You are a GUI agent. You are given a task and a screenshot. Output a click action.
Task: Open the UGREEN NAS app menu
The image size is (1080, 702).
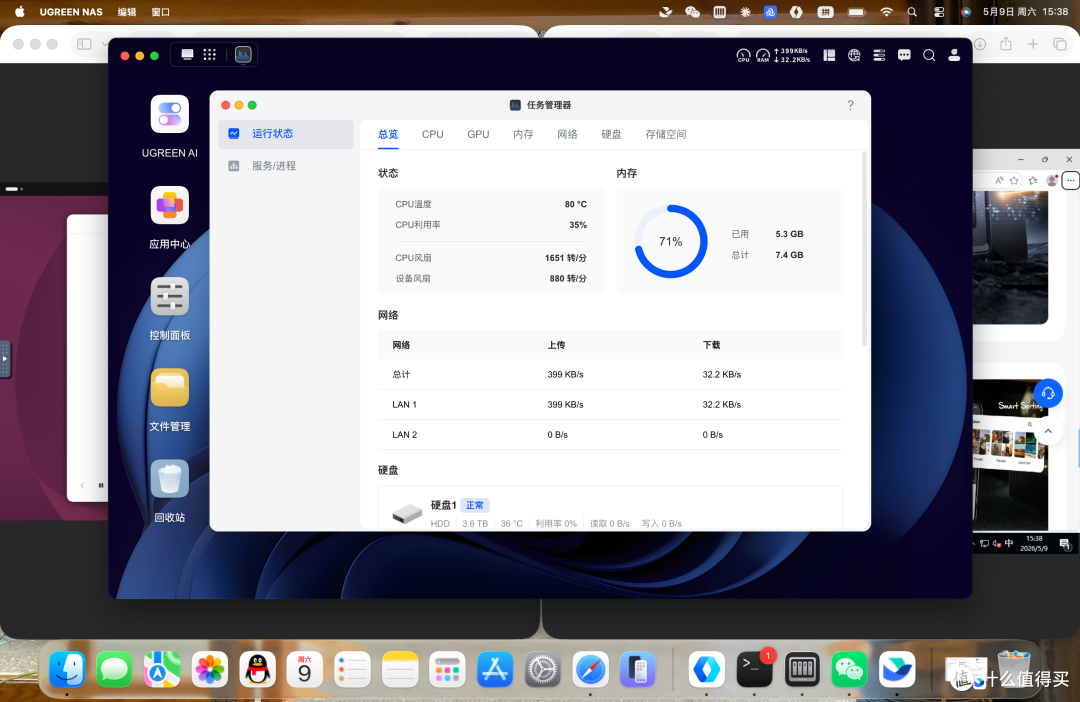point(71,12)
